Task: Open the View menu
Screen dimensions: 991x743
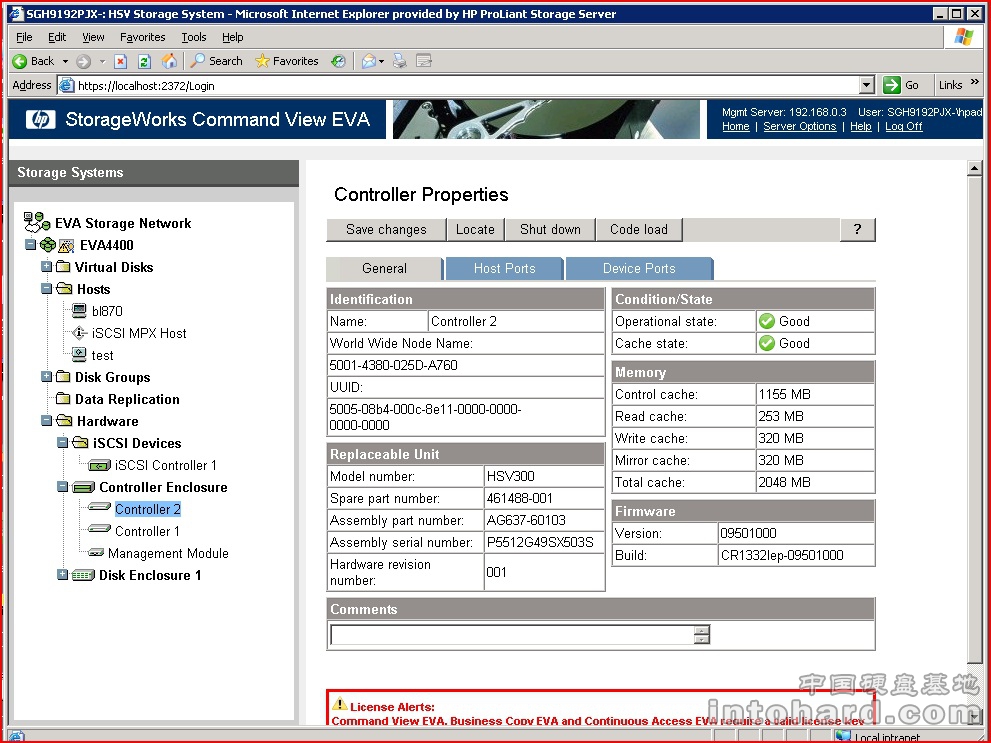Action: pos(93,37)
